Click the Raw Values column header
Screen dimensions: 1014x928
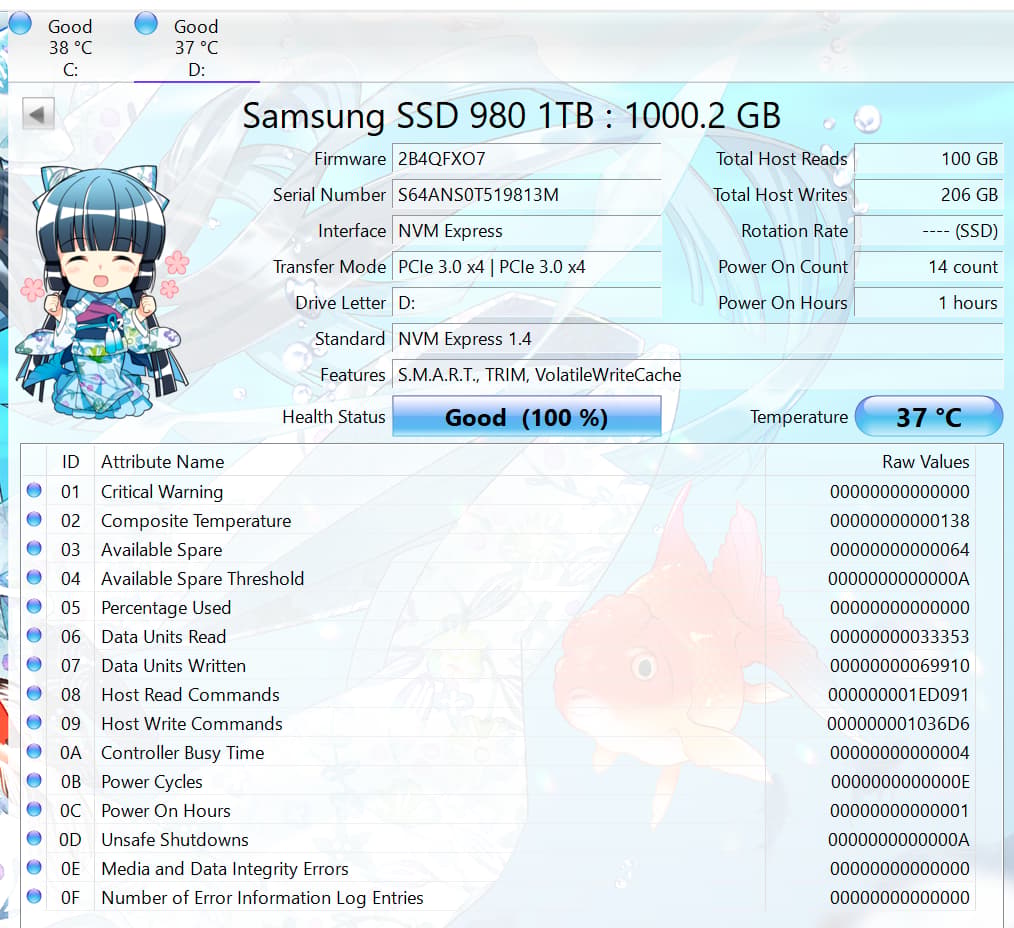coord(870,462)
